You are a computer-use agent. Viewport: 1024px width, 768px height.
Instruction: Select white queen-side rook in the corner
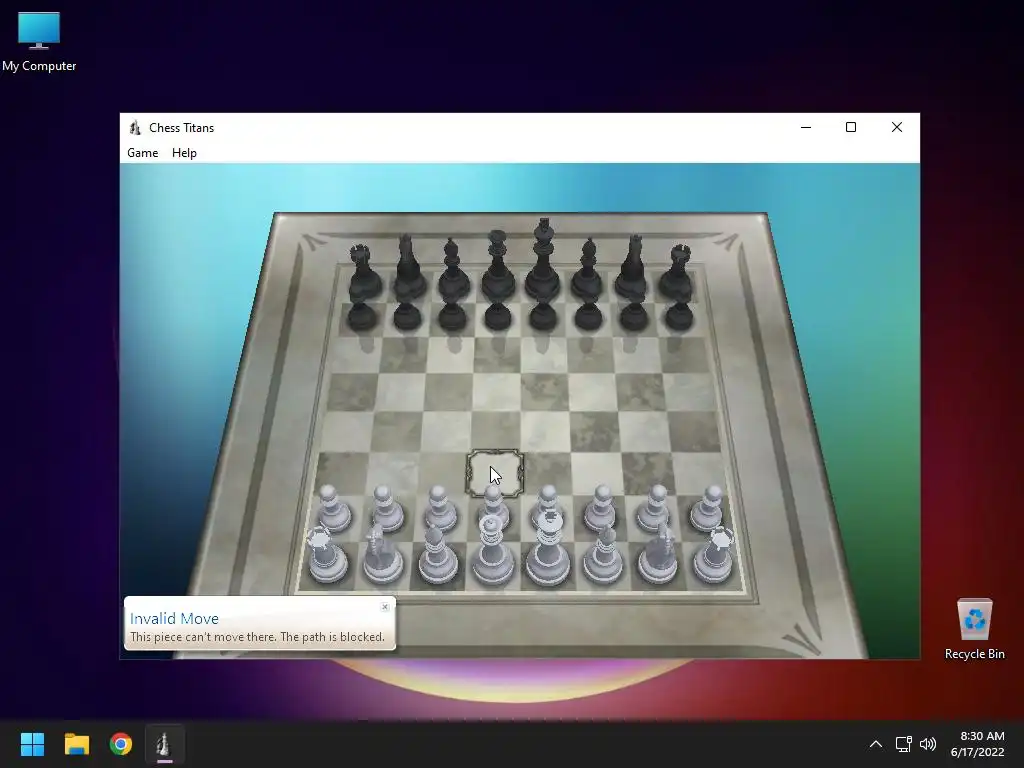pos(327,555)
